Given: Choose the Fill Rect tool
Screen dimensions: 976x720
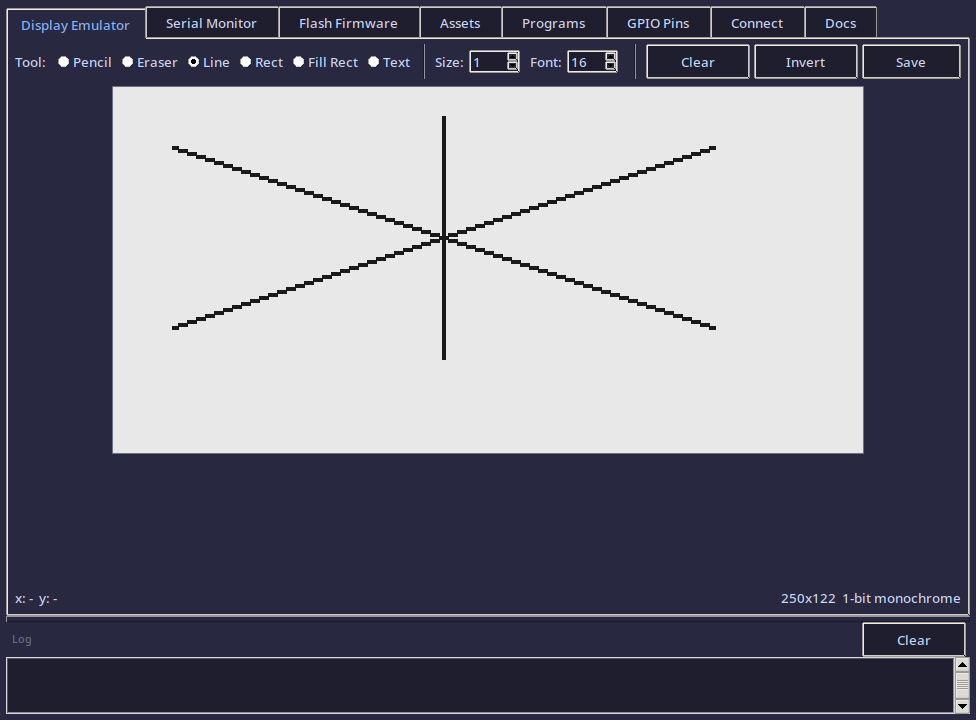Looking at the screenshot, I should 298,61.
